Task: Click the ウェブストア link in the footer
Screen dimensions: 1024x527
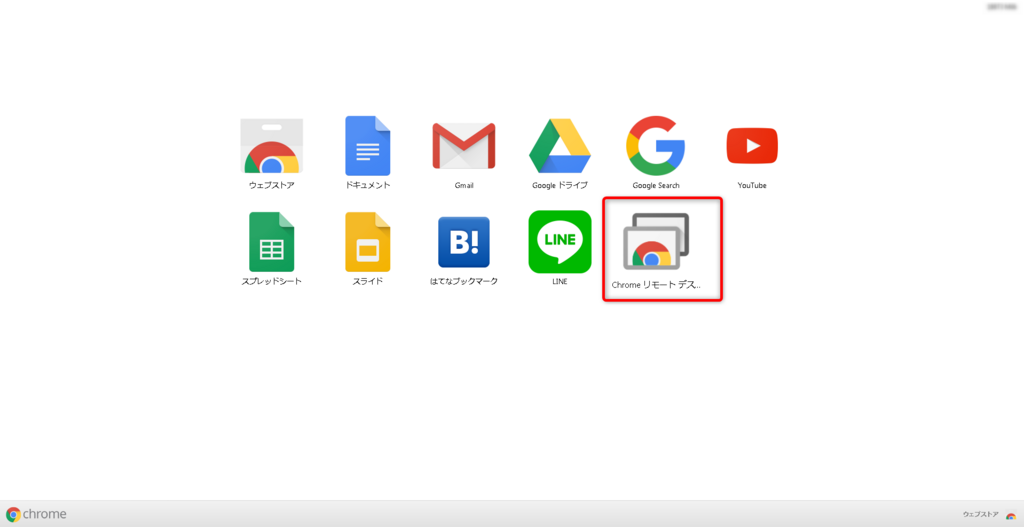Action: (980, 515)
